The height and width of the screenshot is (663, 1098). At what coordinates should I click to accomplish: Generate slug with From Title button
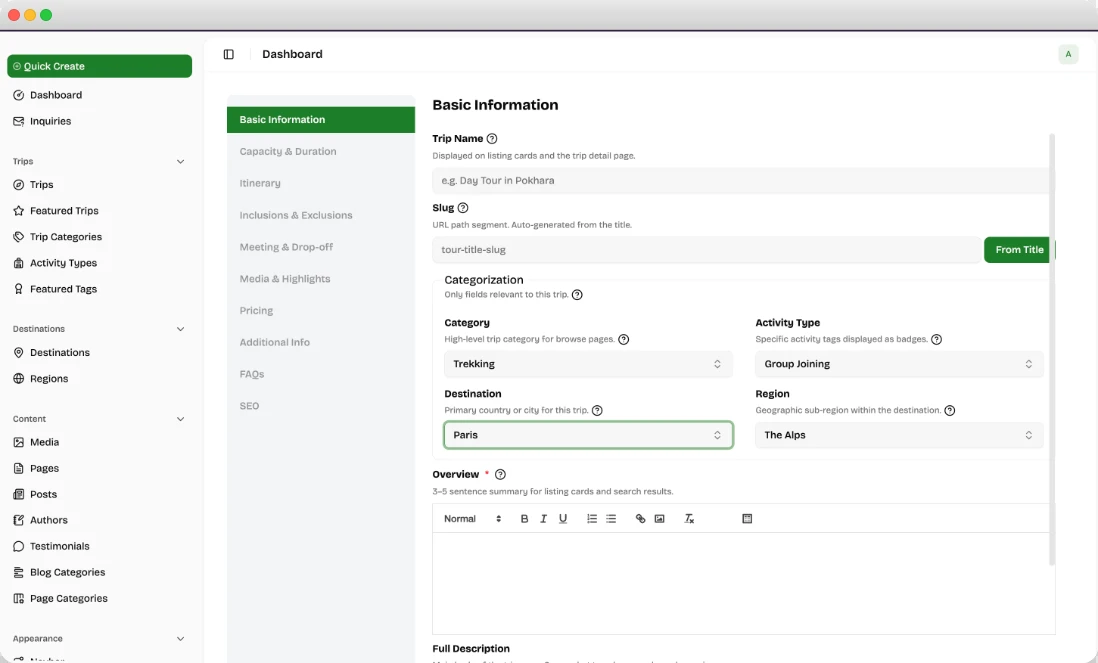pyautogui.click(x=1019, y=250)
